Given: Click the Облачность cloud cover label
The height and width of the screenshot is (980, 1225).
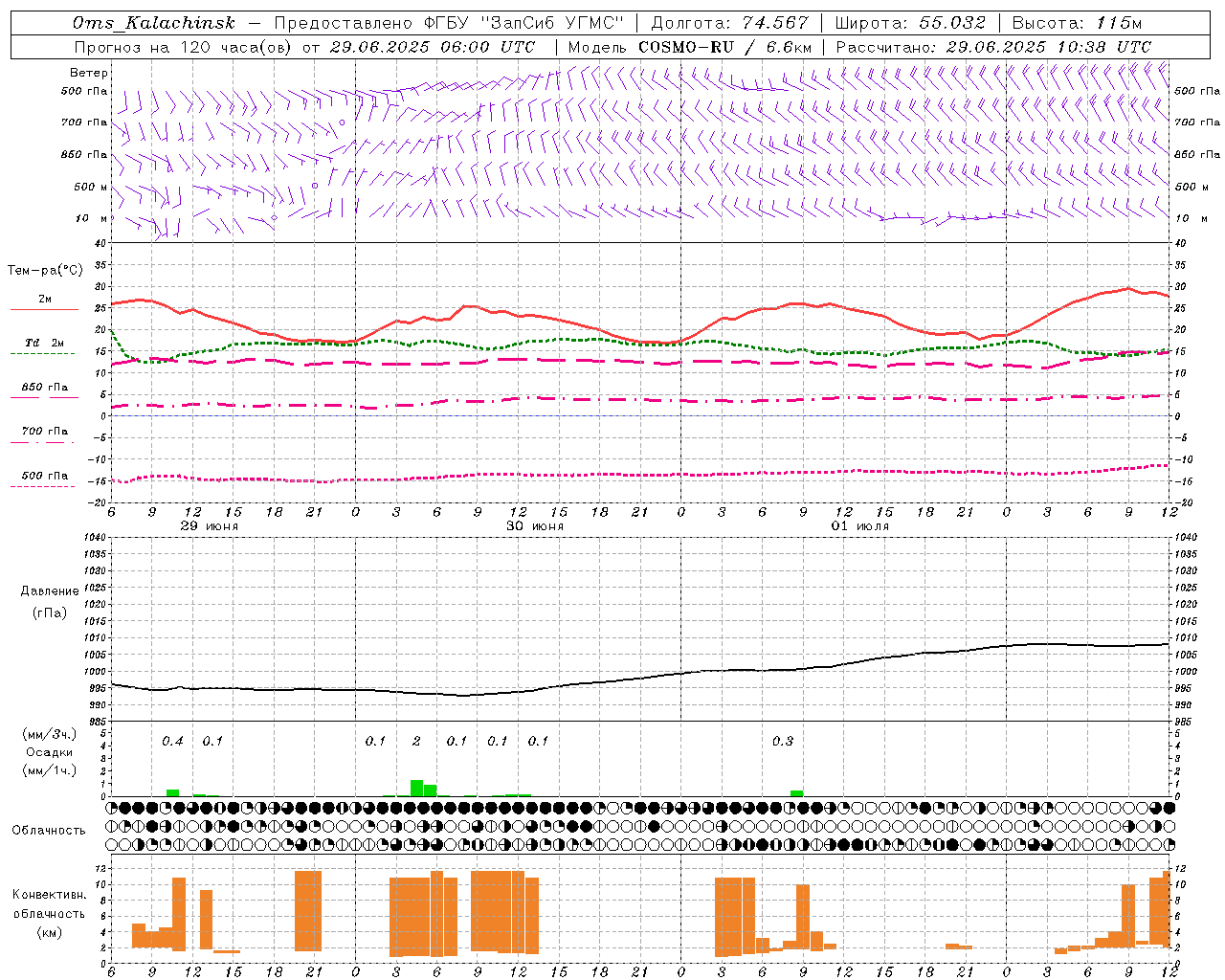Looking at the screenshot, I should tap(49, 831).
